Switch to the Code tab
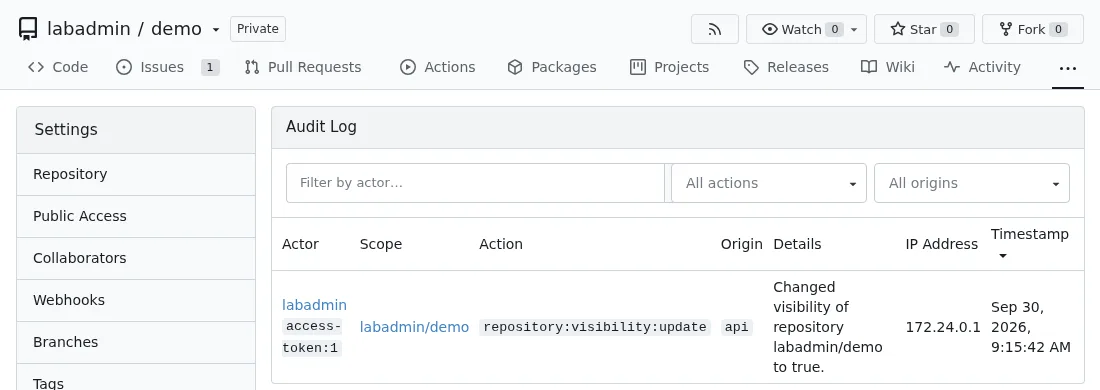 (58, 67)
